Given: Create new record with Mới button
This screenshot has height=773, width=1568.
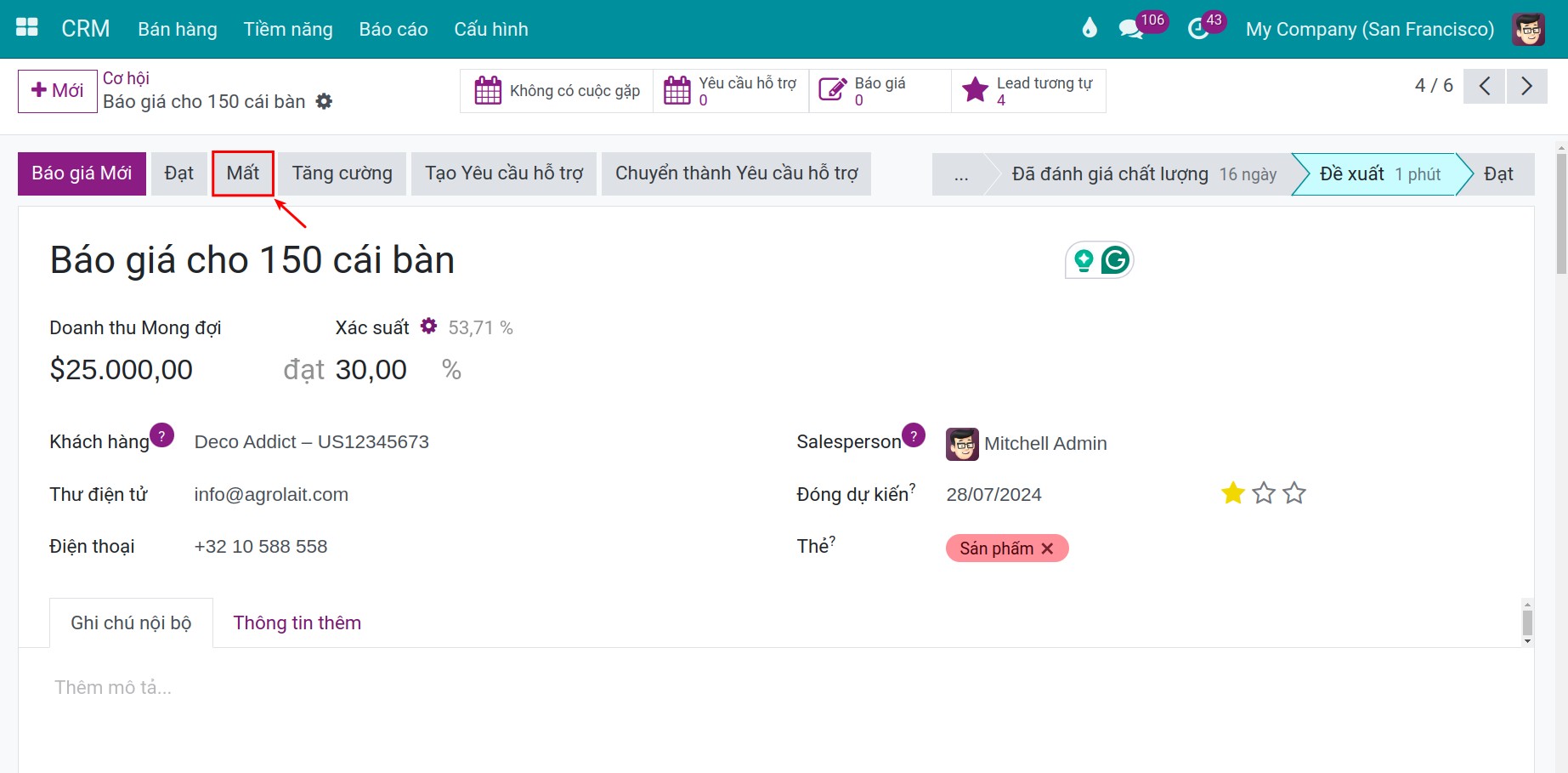Looking at the screenshot, I should pyautogui.click(x=57, y=91).
